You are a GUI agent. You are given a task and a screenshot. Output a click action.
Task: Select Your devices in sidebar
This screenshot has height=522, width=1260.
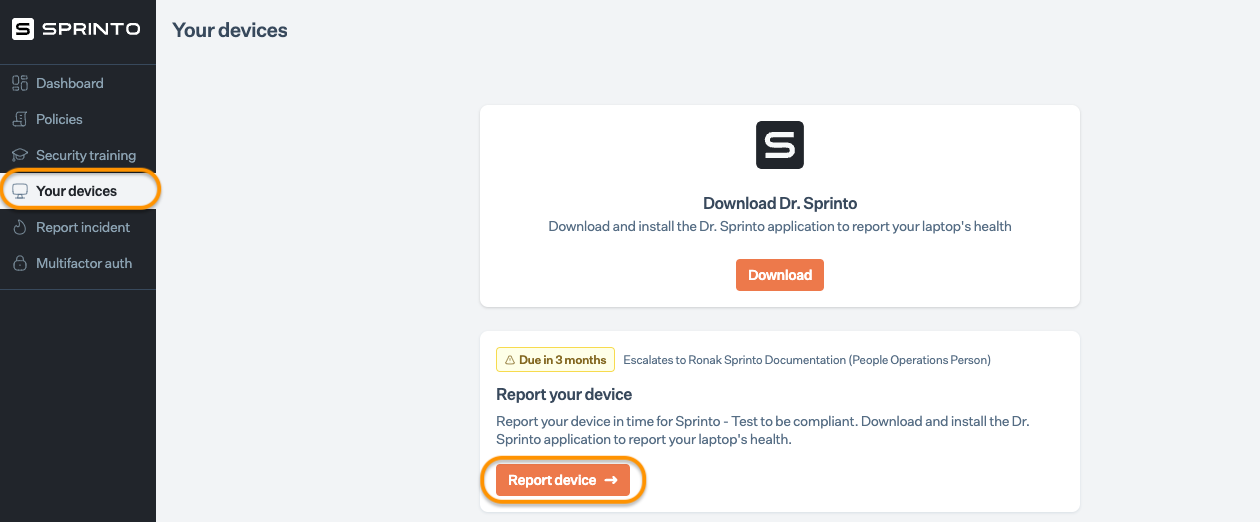(x=80, y=190)
